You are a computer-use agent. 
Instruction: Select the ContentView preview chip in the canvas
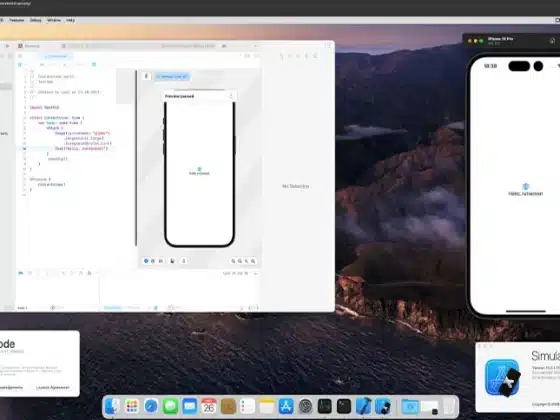tap(172, 76)
